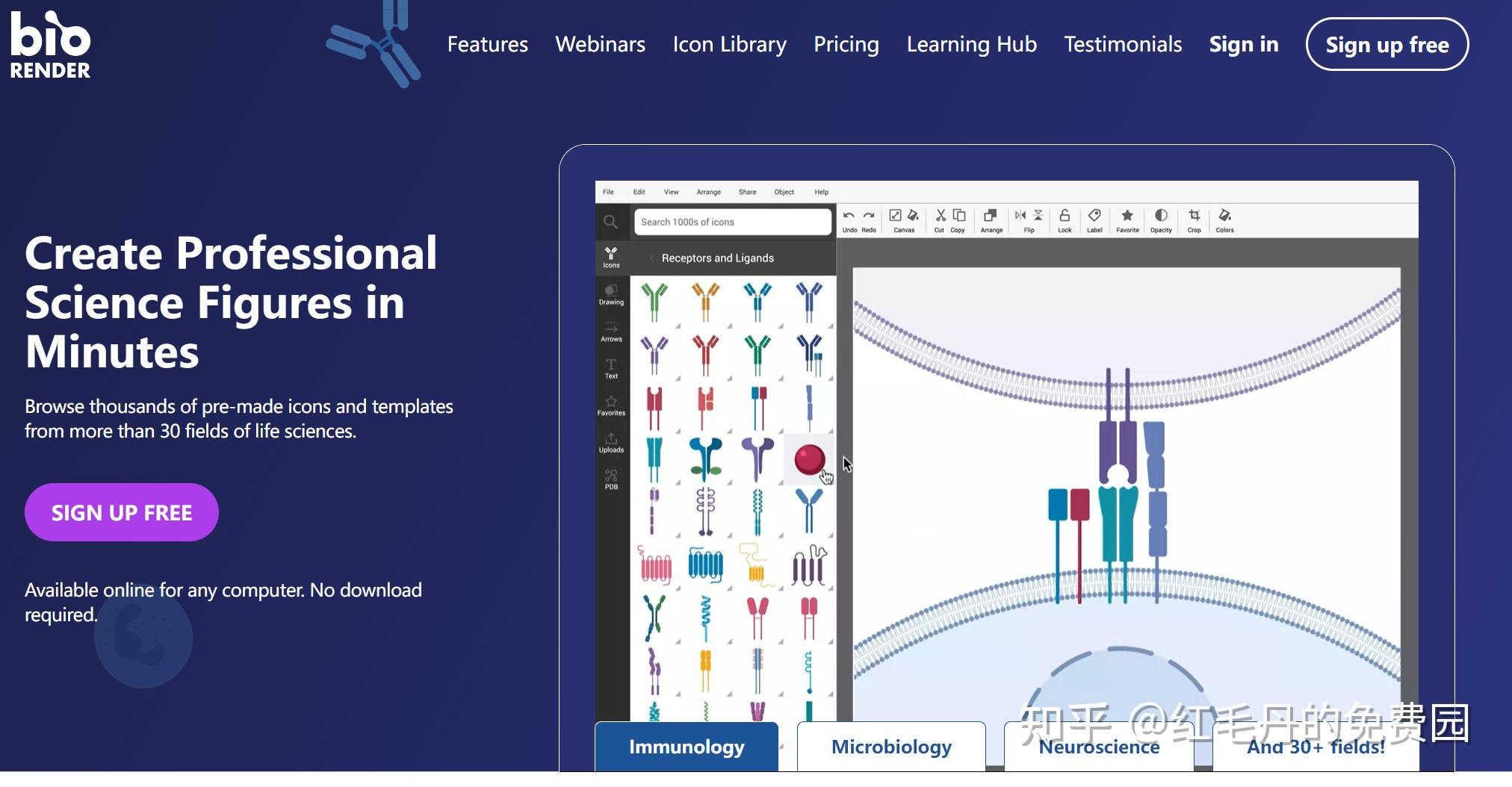The width and height of the screenshot is (1512, 787).
Task: Open the Share menu in the editor
Action: (x=748, y=192)
